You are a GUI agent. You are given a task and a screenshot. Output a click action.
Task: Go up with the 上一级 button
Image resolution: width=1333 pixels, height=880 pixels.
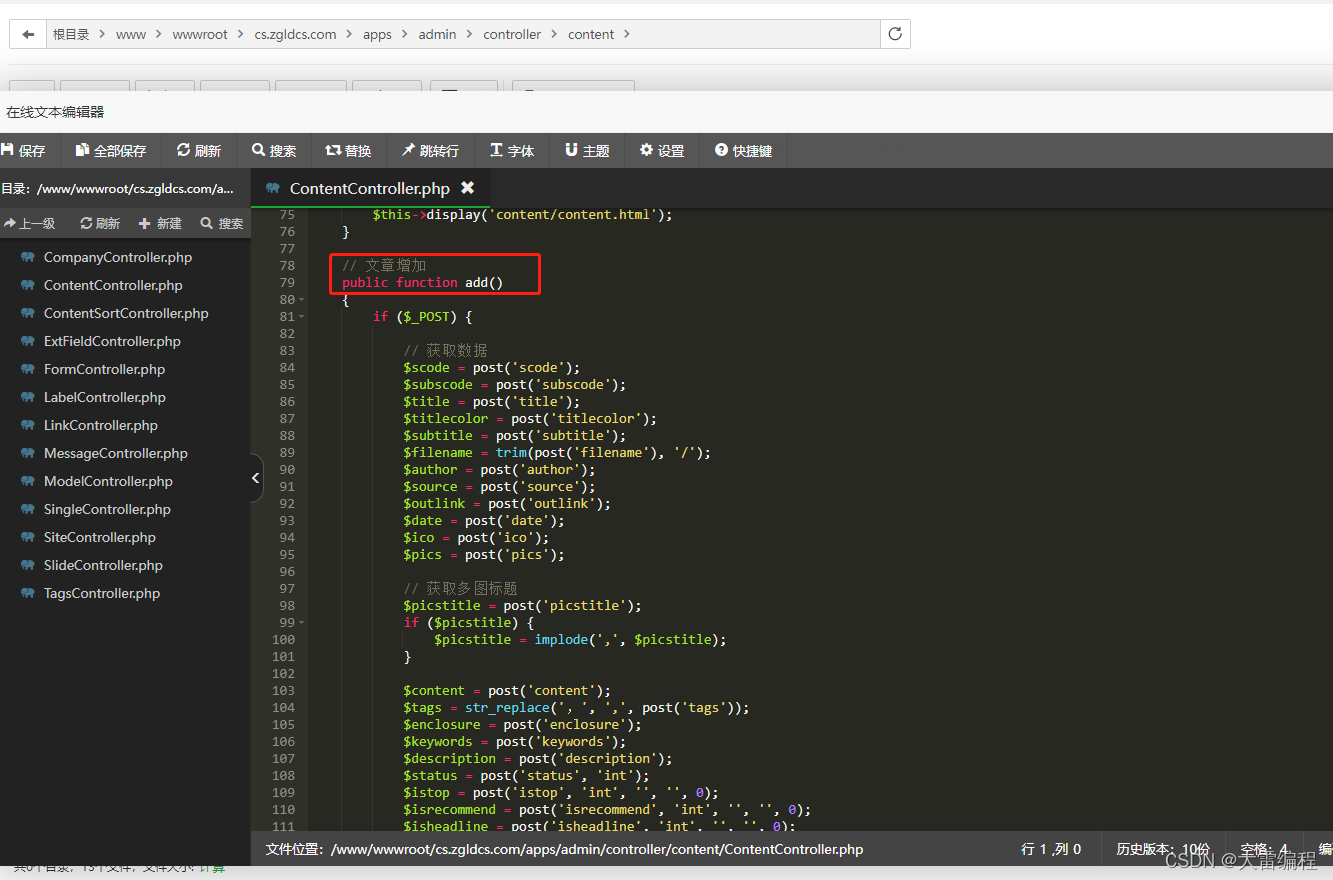click(29, 223)
